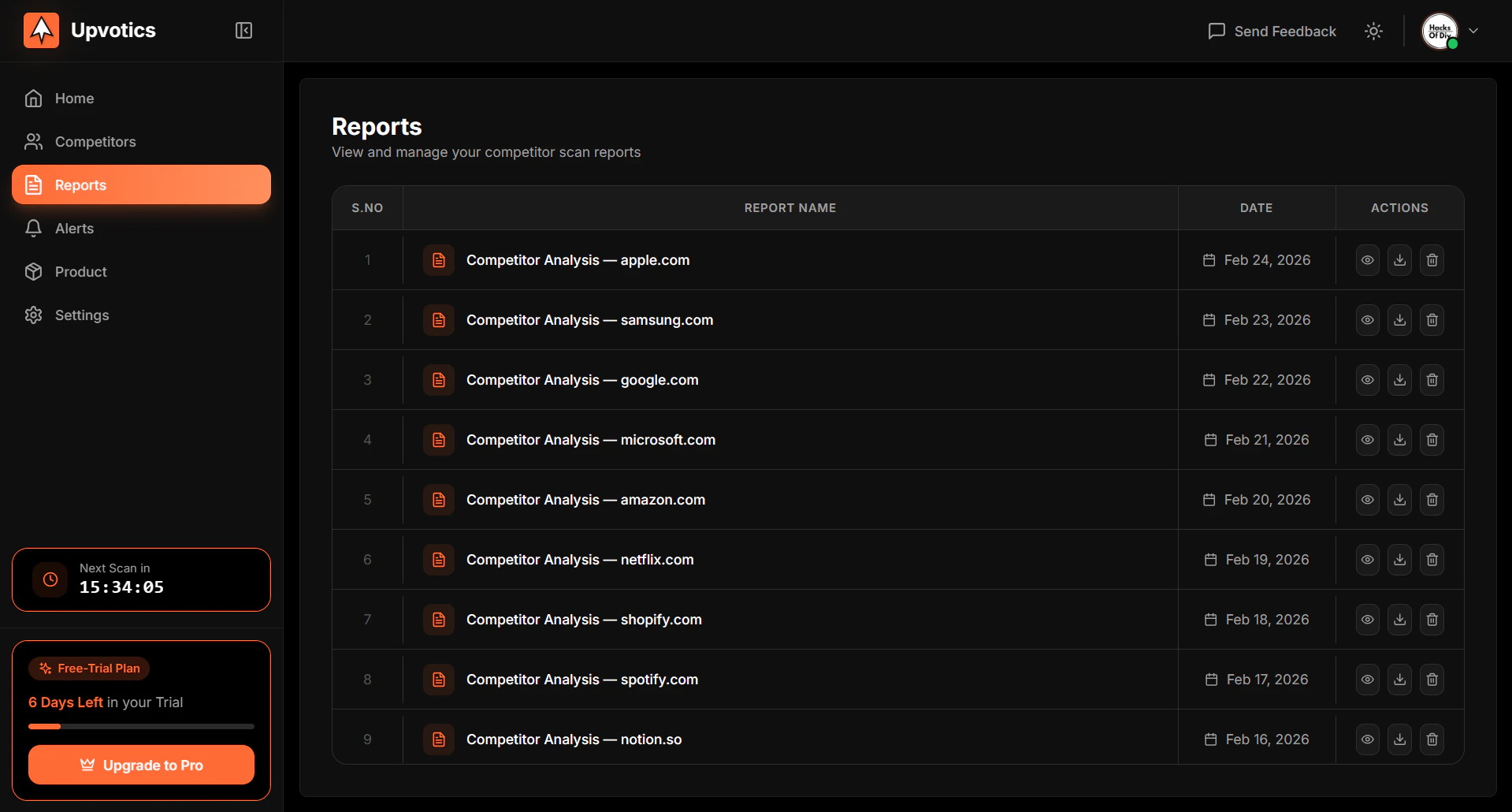Open the Product section
The image size is (1512, 812).
click(x=80, y=271)
